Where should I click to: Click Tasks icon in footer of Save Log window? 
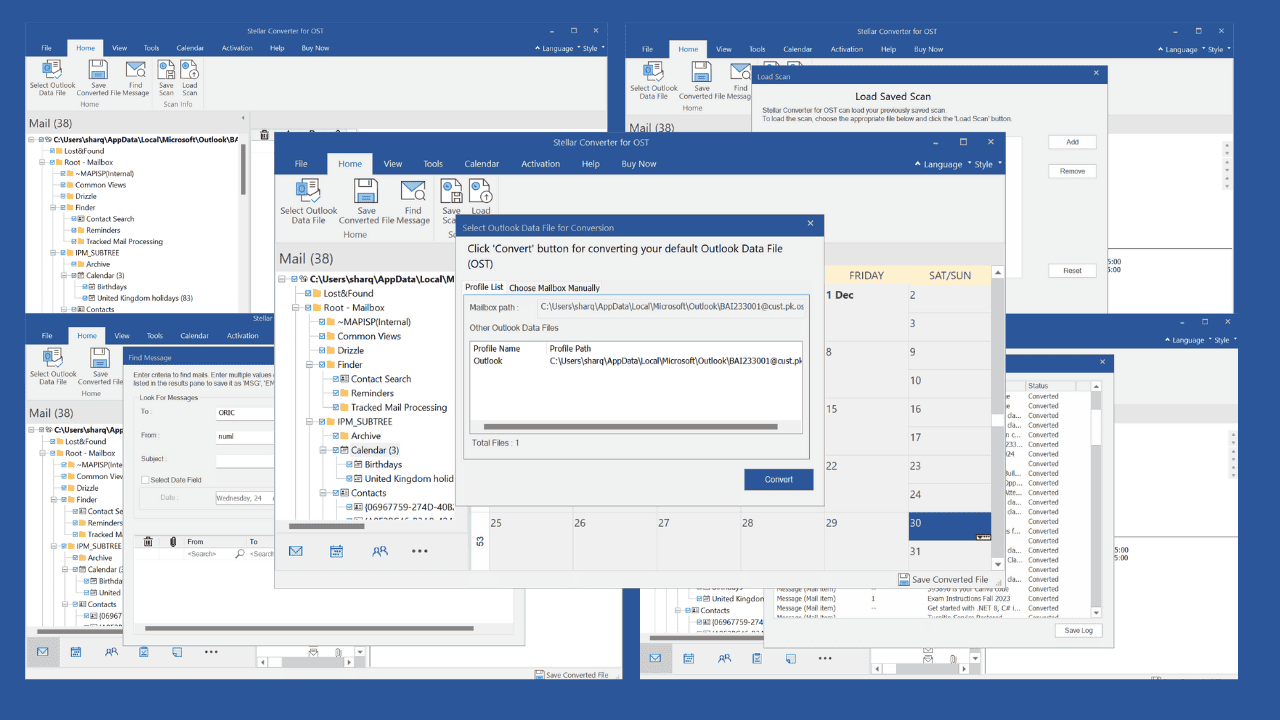[756, 658]
